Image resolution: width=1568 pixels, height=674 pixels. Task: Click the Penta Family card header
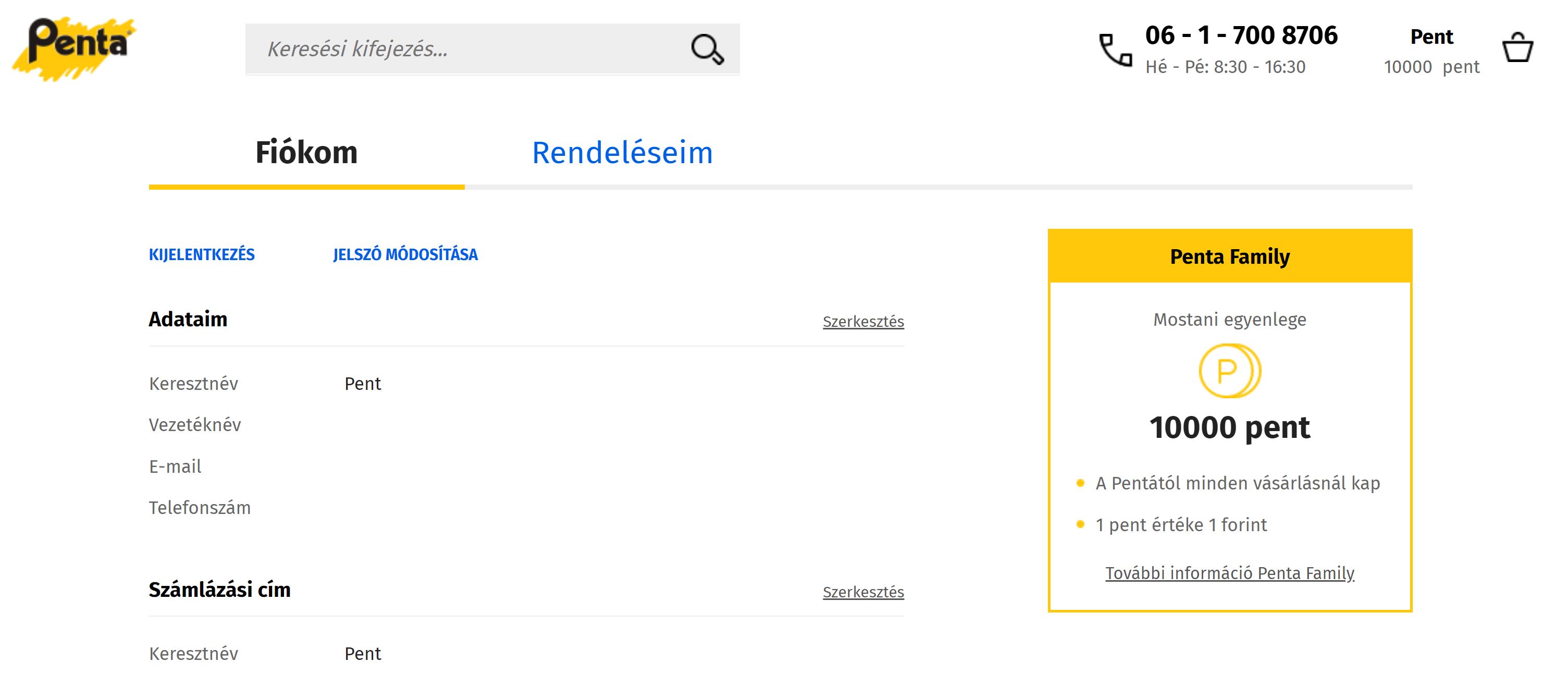coord(1230,256)
